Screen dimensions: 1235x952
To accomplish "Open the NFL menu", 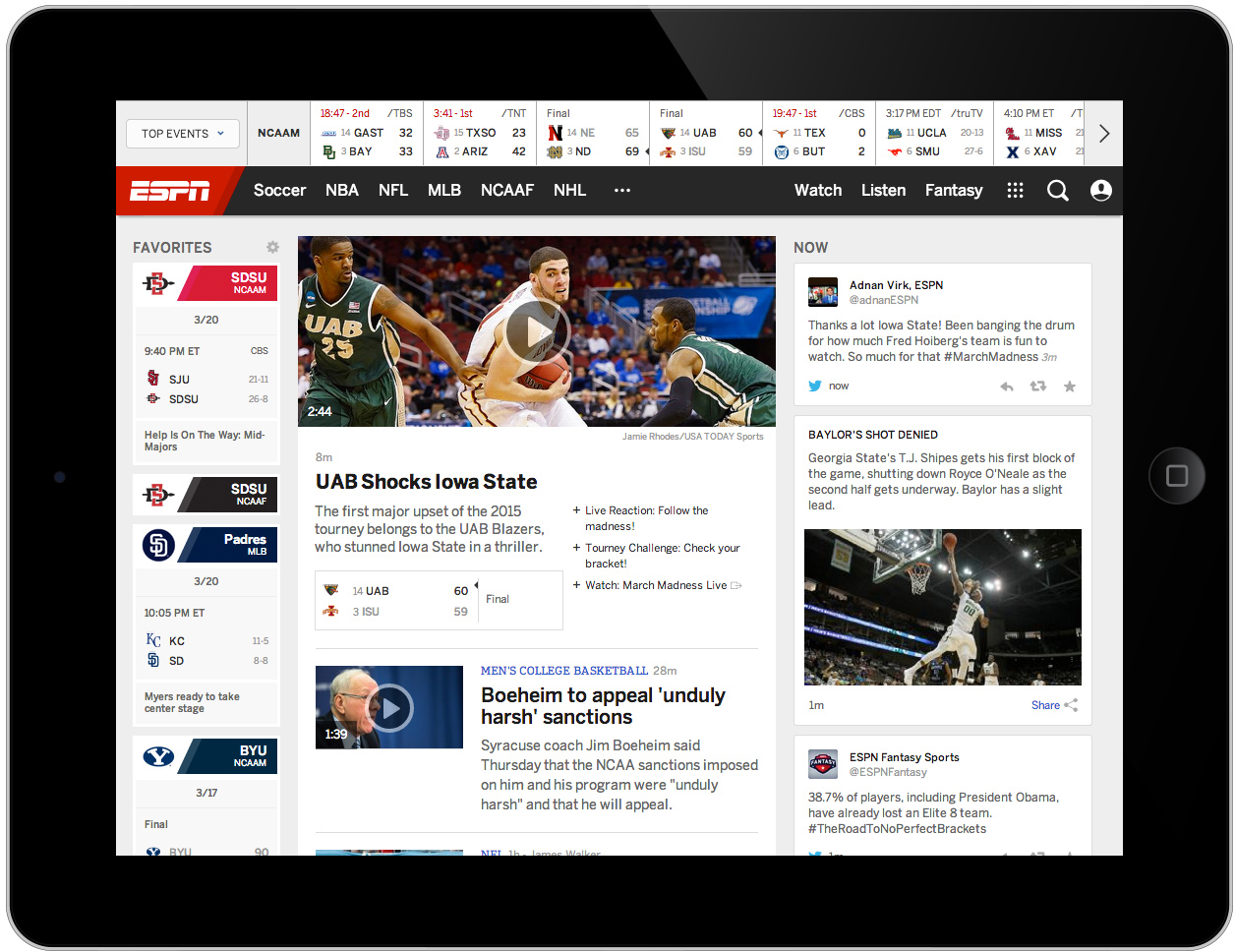I will (x=393, y=191).
